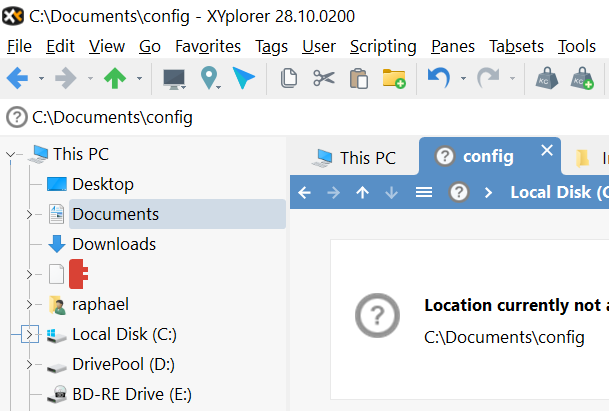The image size is (609, 411).
Task: Select Downloads in the folder tree
Action: coord(113,244)
